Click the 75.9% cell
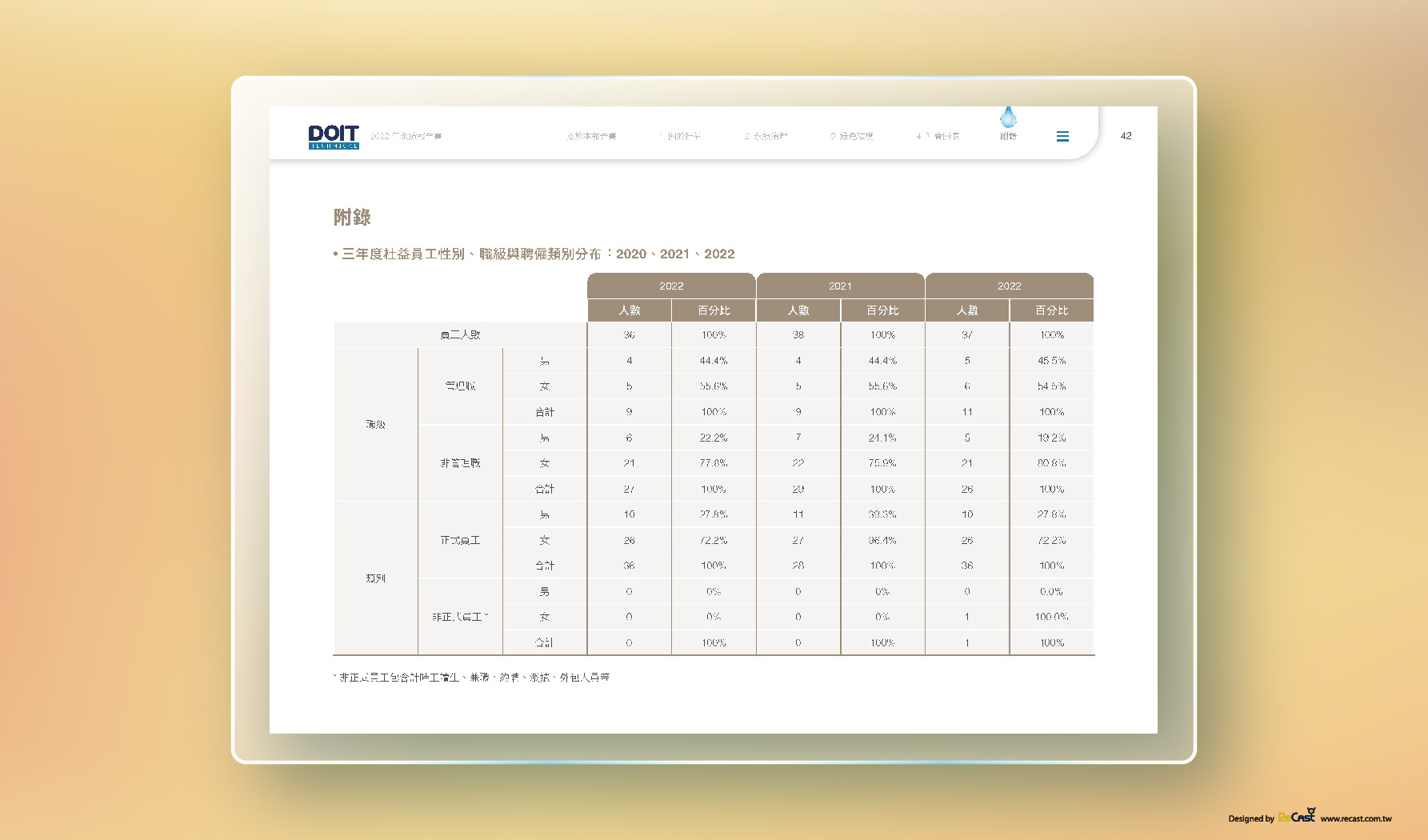The image size is (1428, 840). click(882, 463)
